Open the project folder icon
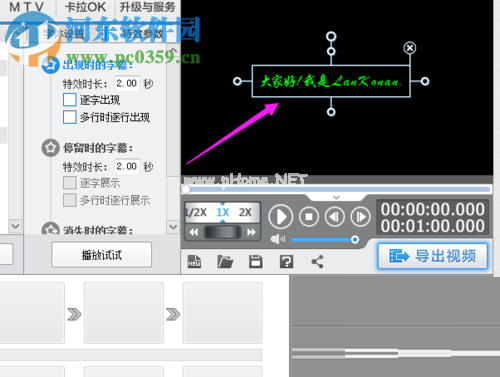The image size is (500, 377). pyautogui.click(x=225, y=262)
